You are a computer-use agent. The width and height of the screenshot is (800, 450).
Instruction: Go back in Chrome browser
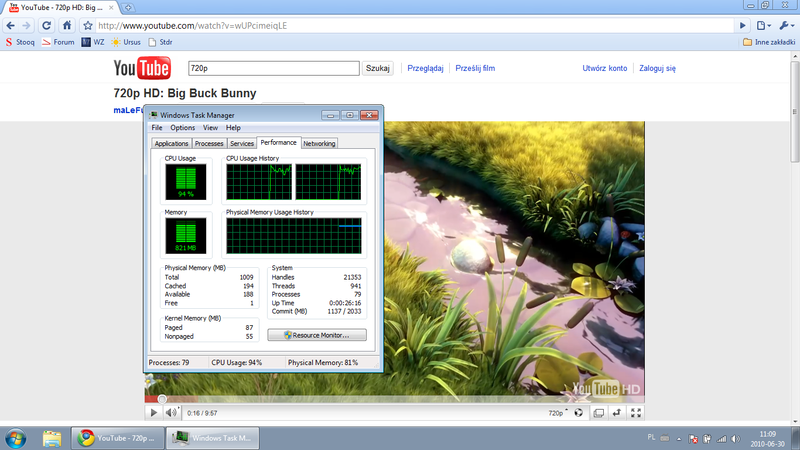click(10, 26)
